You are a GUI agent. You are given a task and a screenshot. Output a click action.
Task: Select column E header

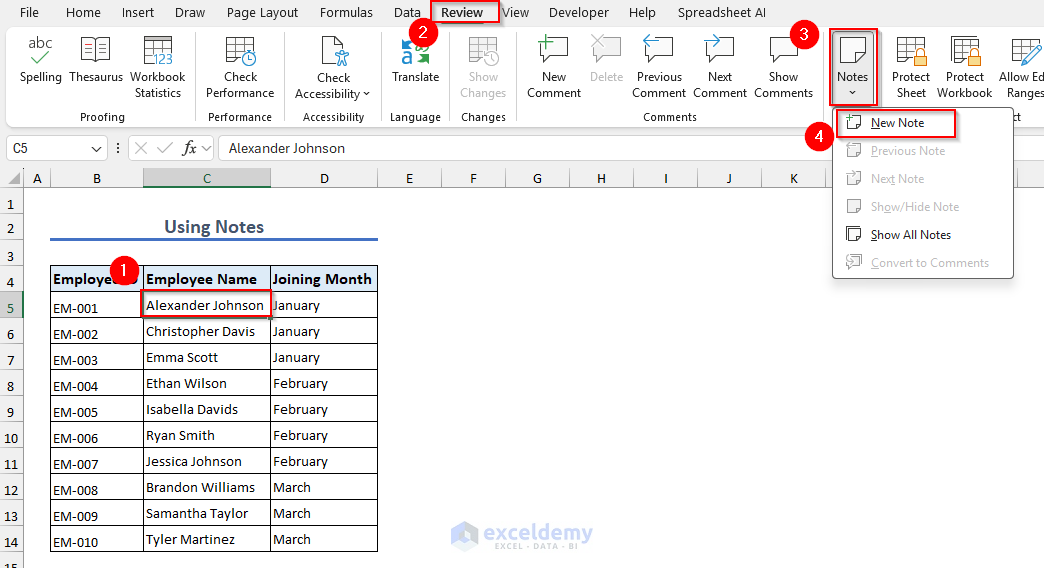coord(409,178)
